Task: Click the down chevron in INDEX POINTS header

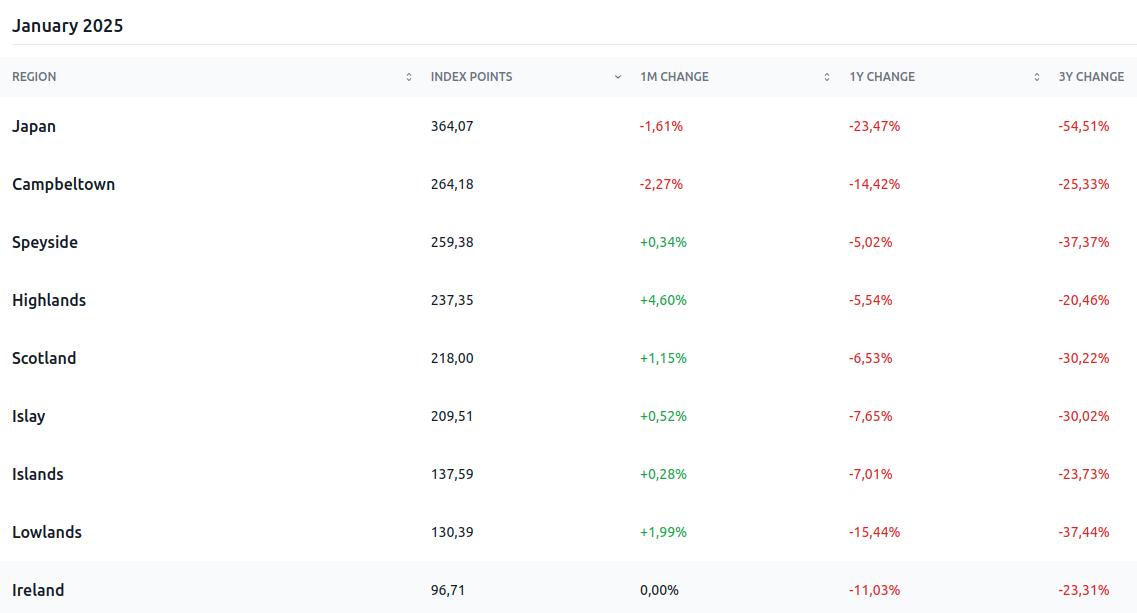Action: click(x=618, y=77)
